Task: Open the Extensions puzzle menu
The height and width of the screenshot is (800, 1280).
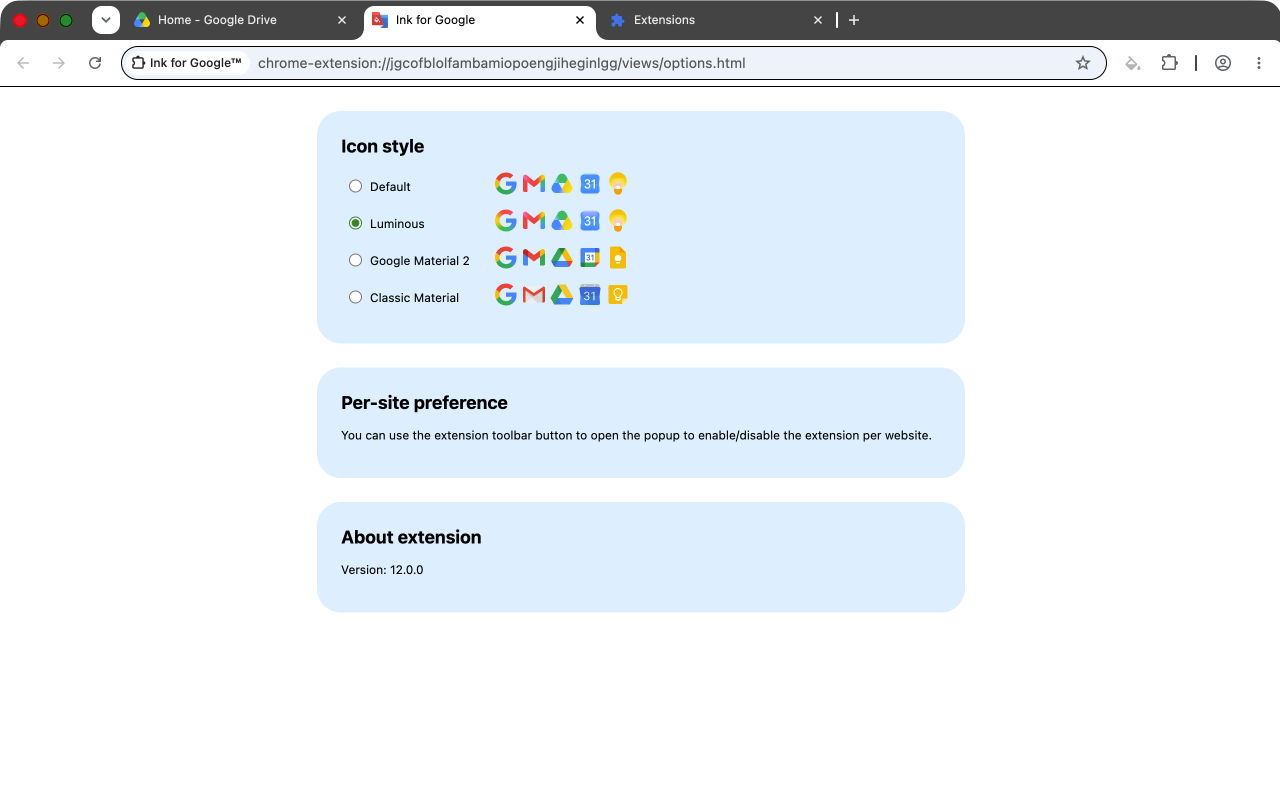Action: [x=1169, y=63]
